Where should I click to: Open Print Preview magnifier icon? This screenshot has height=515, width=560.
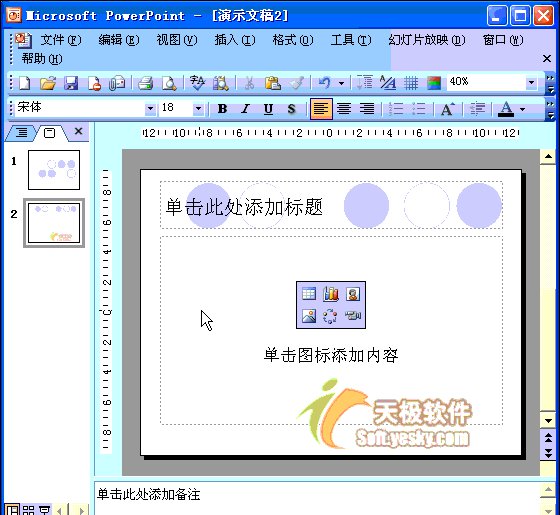[169, 83]
